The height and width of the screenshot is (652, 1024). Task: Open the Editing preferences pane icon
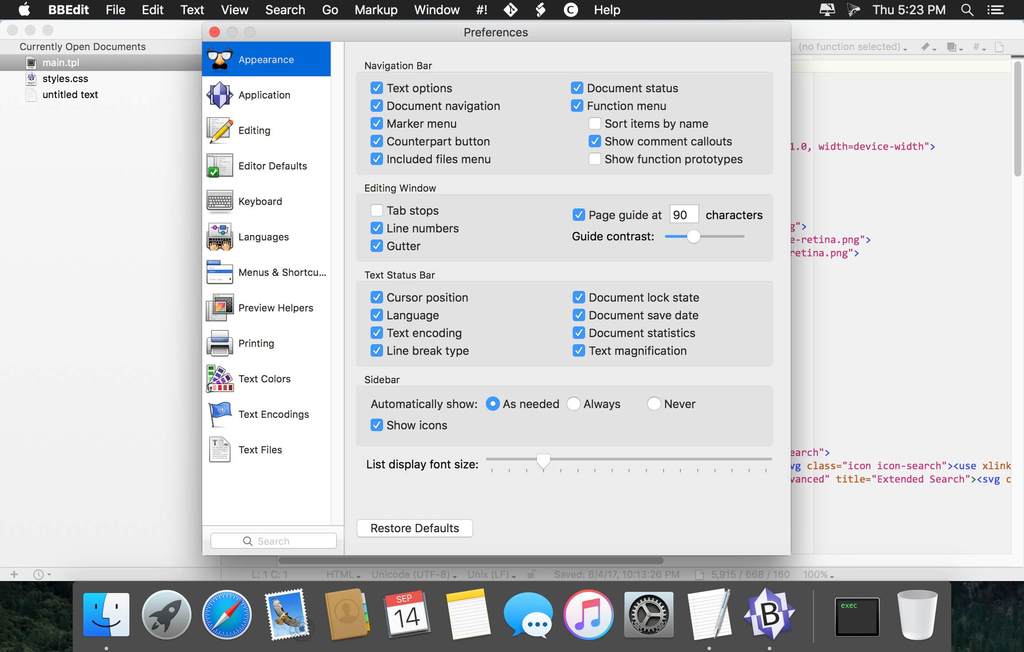[x=220, y=131]
